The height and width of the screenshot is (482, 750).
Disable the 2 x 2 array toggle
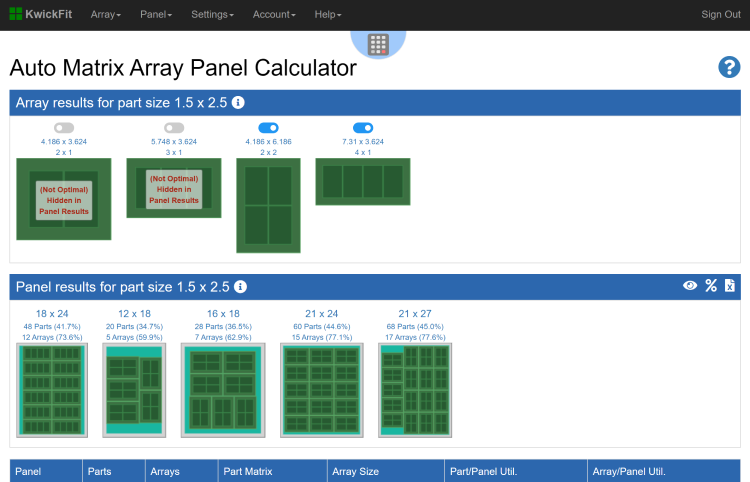click(x=268, y=128)
